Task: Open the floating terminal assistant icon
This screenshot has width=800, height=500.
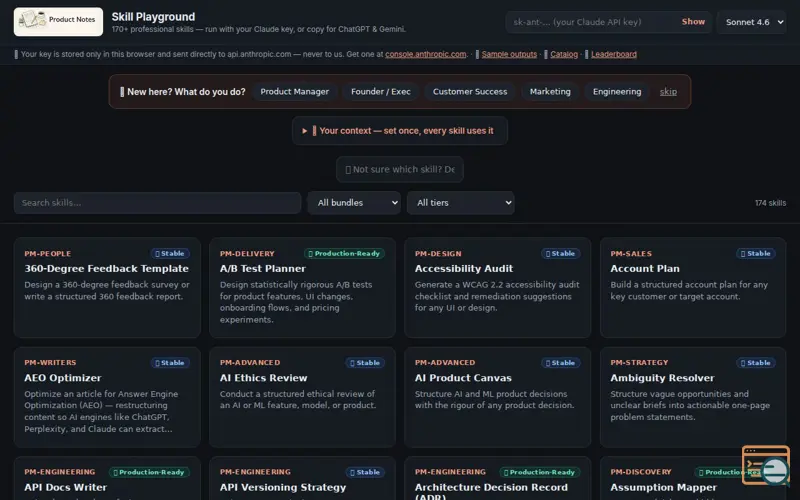Action: [x=766, y=465]
